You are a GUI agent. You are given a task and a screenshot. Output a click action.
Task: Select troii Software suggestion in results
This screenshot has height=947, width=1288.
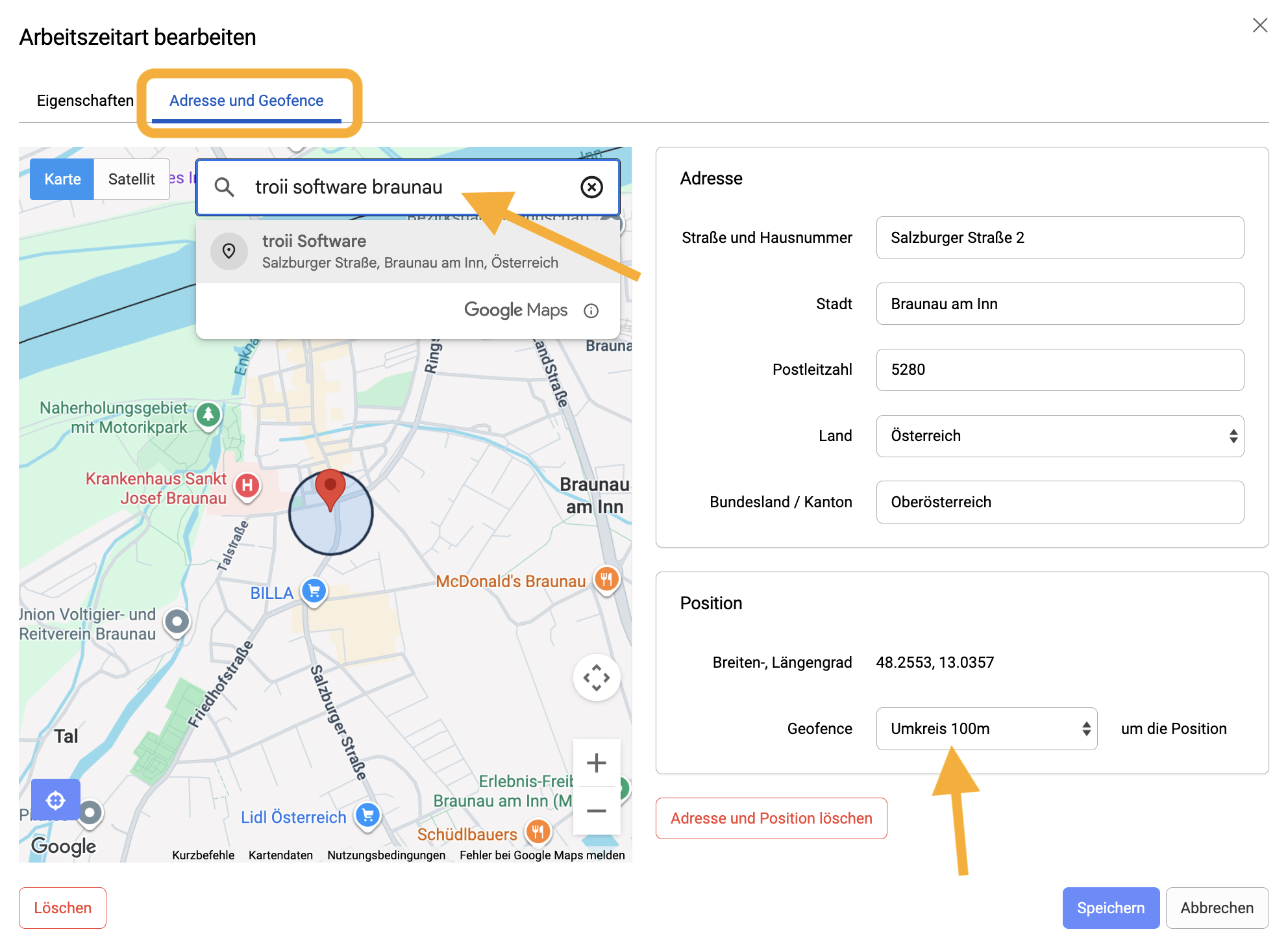click(408, 251)
